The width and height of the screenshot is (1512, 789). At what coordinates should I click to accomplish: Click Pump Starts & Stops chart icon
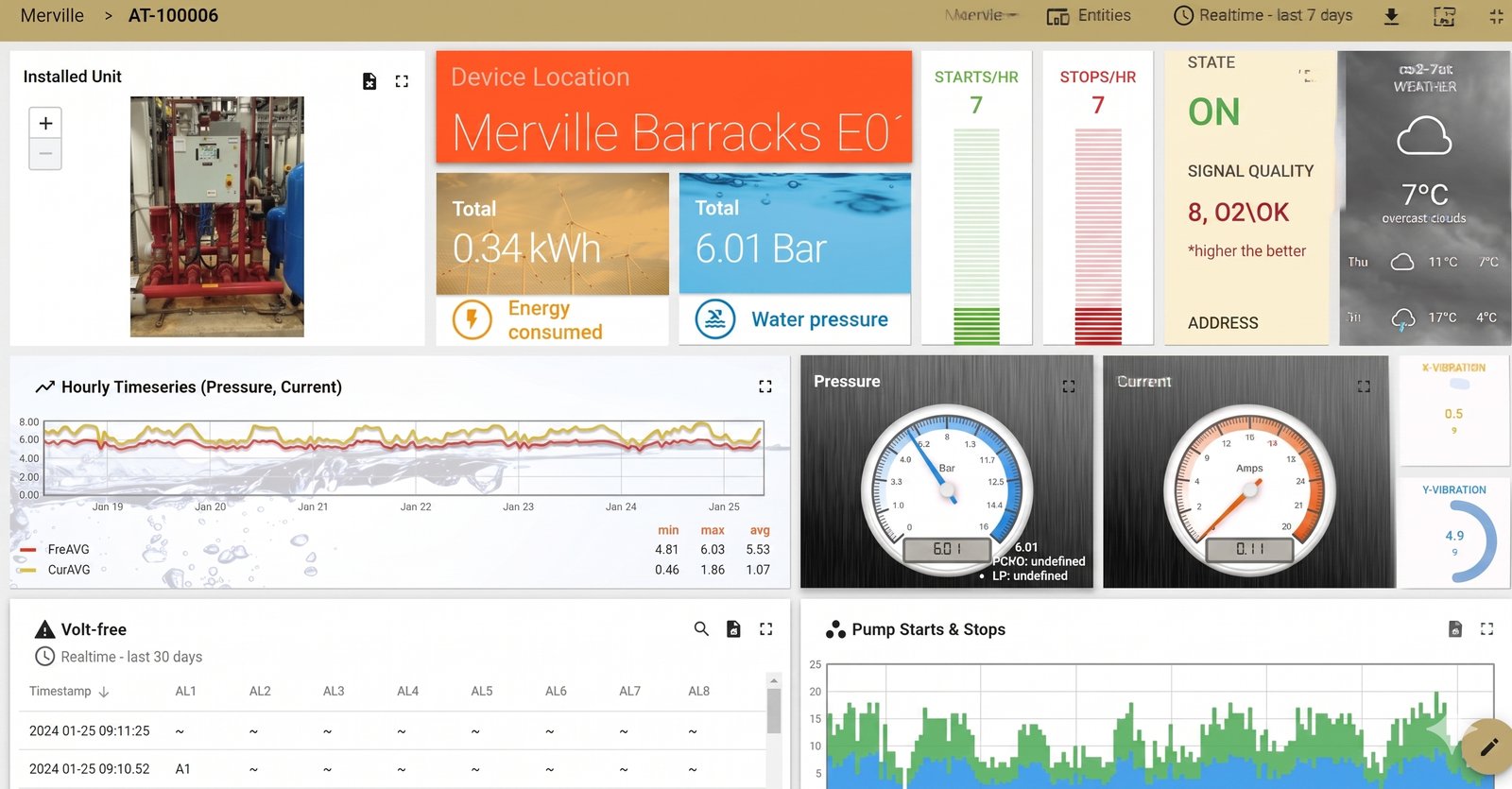(835, 629)
